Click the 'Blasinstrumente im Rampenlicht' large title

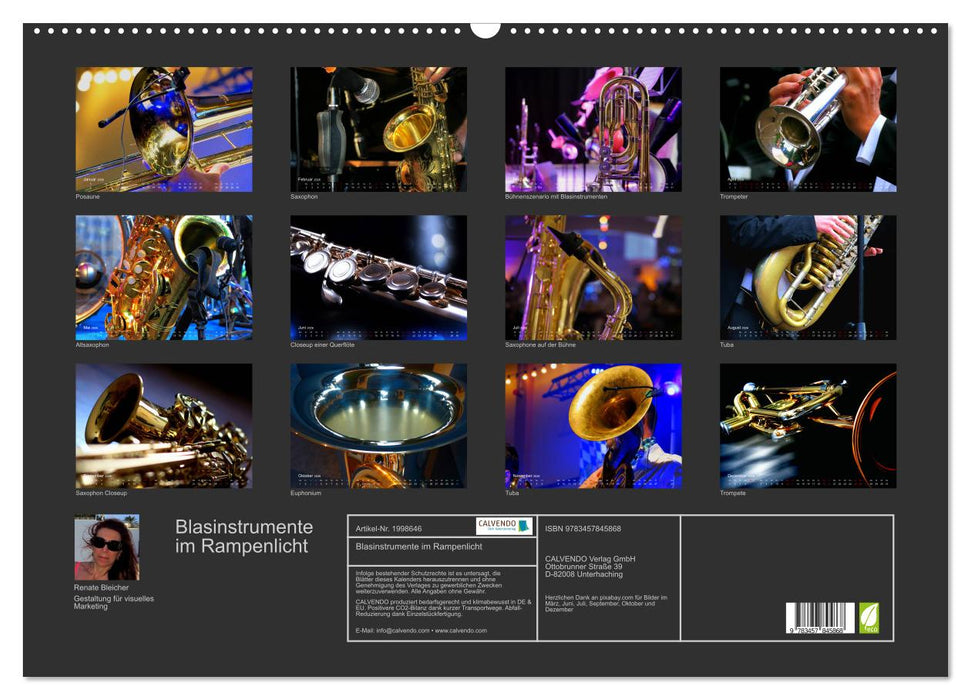(x=243, y=537)
